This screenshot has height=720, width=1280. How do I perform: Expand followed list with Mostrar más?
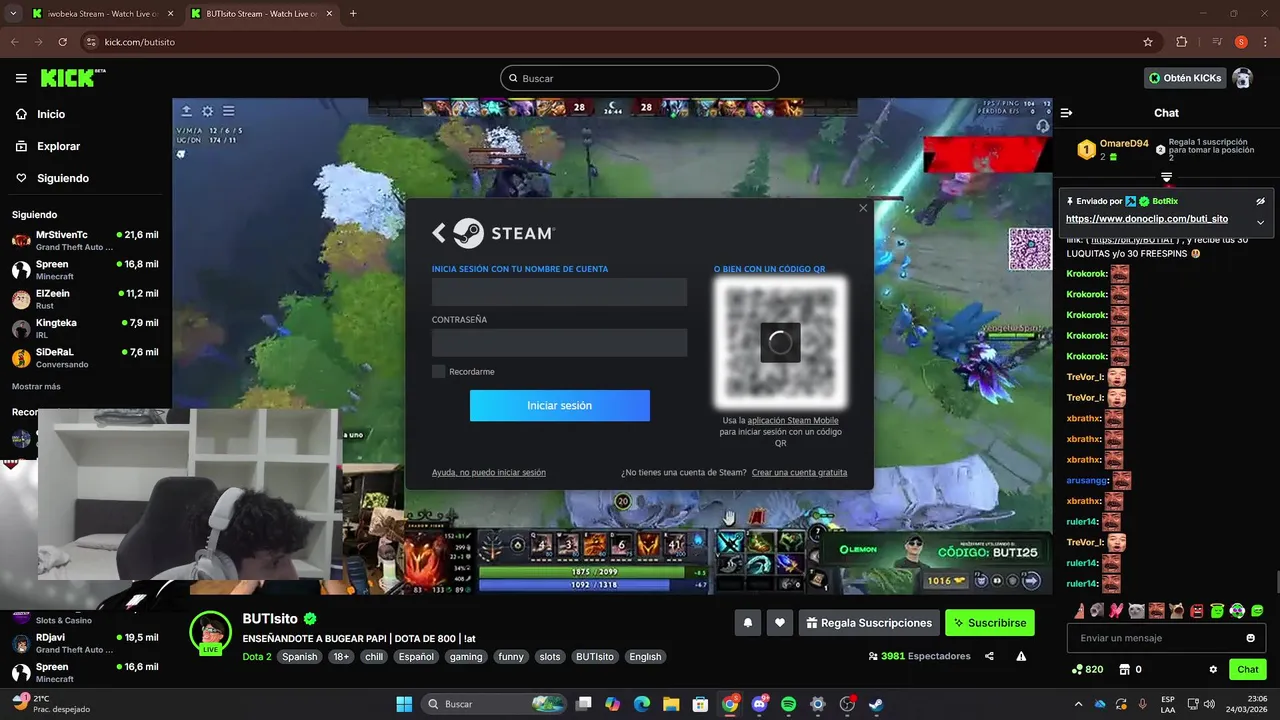pos(36,386)
